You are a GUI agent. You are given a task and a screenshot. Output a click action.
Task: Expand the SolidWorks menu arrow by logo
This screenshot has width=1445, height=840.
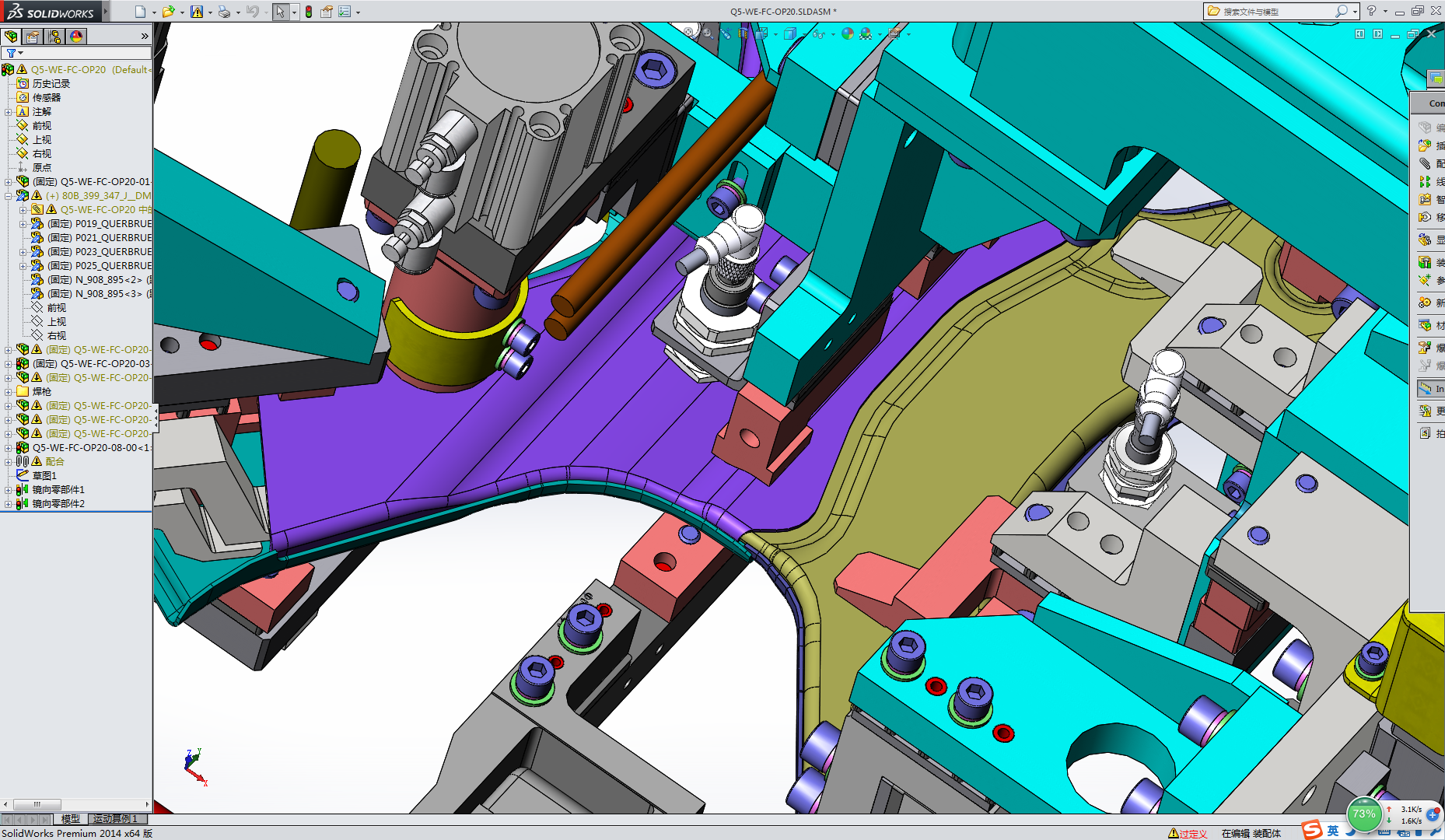coord(106,11)
